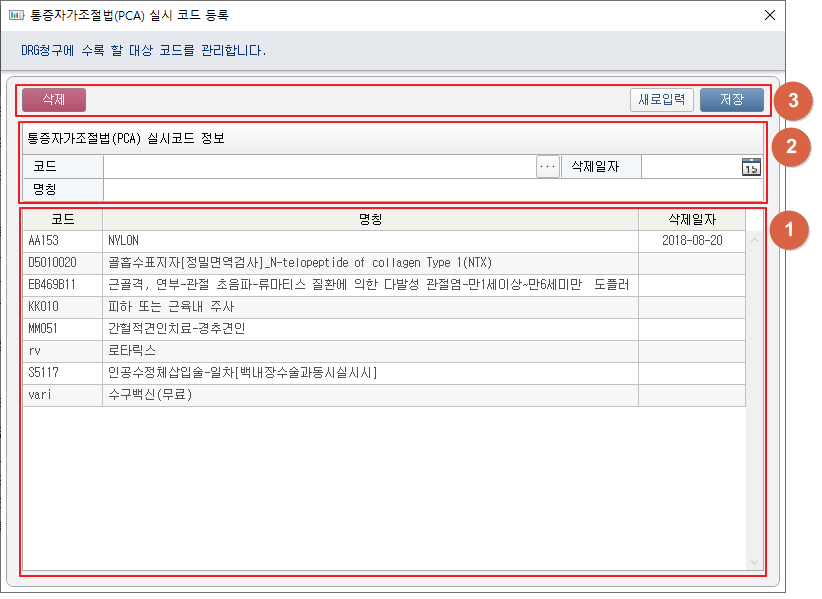Viewport: 822px width, 599px height.
Task: Select the AA153 NYLON row
Action: (x=370, y=241)
